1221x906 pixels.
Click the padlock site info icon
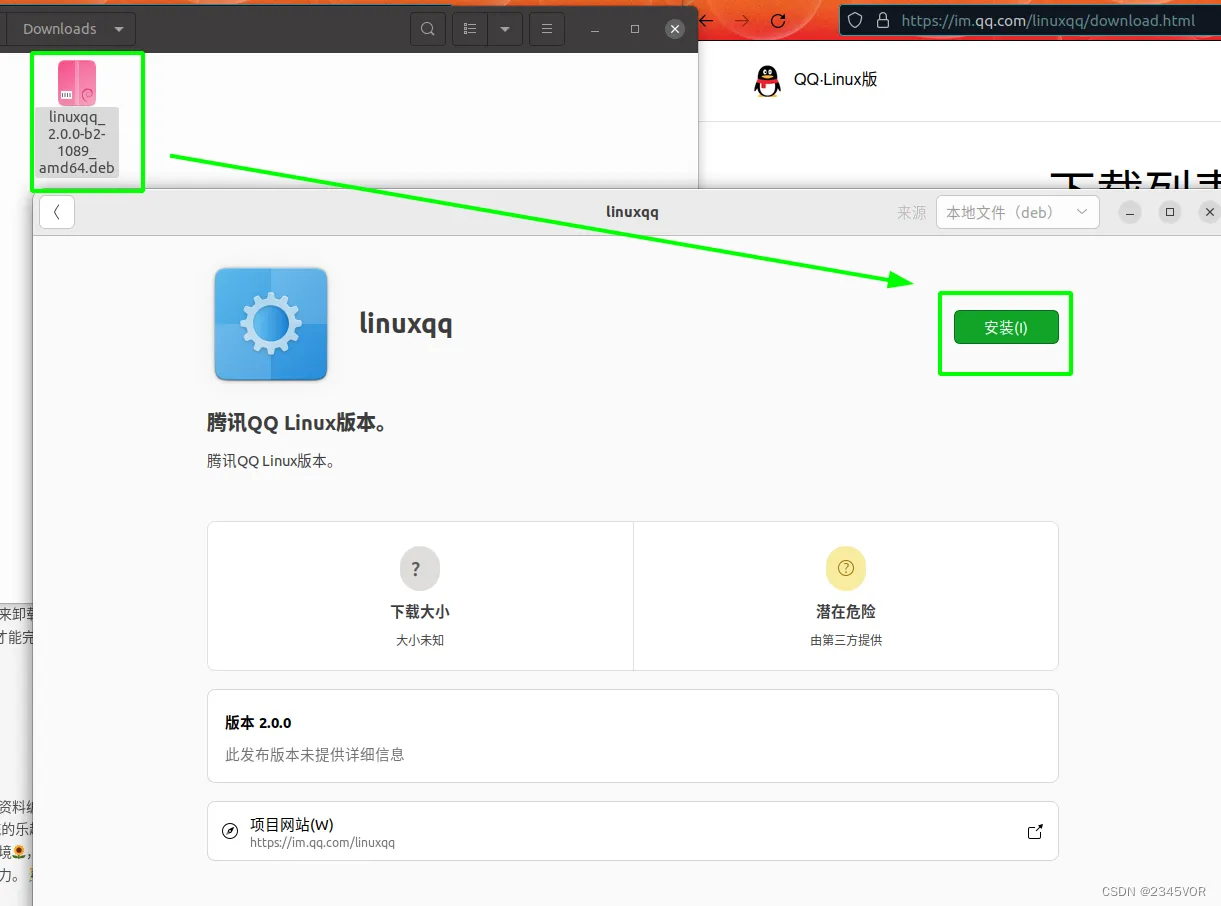[882, 20]
